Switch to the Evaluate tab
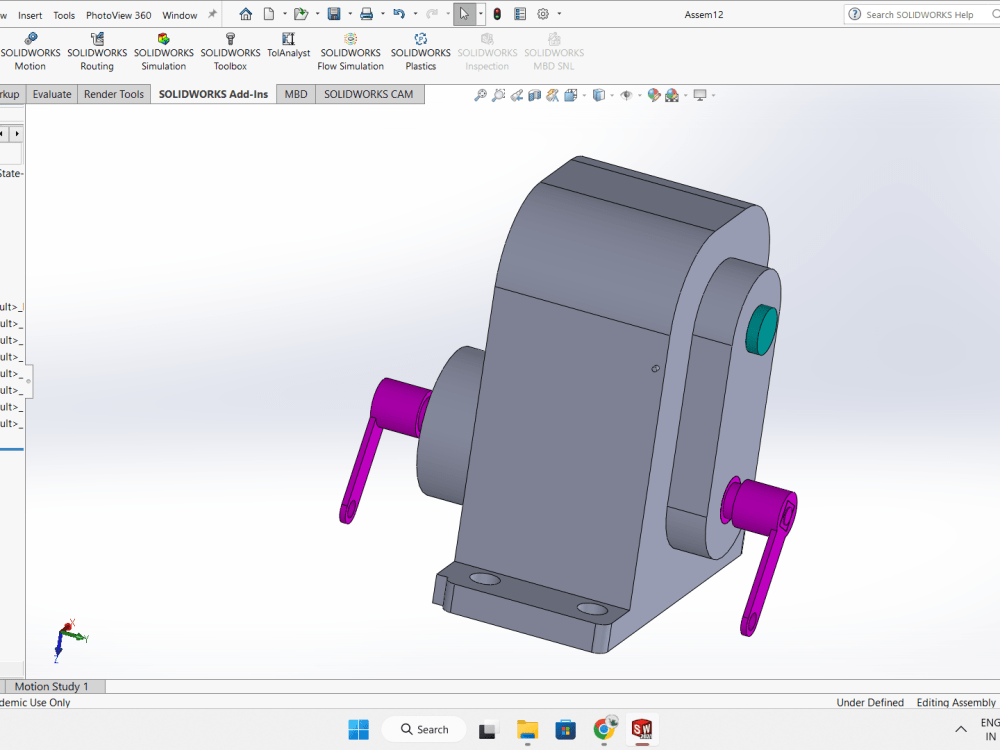Screen dimensions: 1000x750 51,93
